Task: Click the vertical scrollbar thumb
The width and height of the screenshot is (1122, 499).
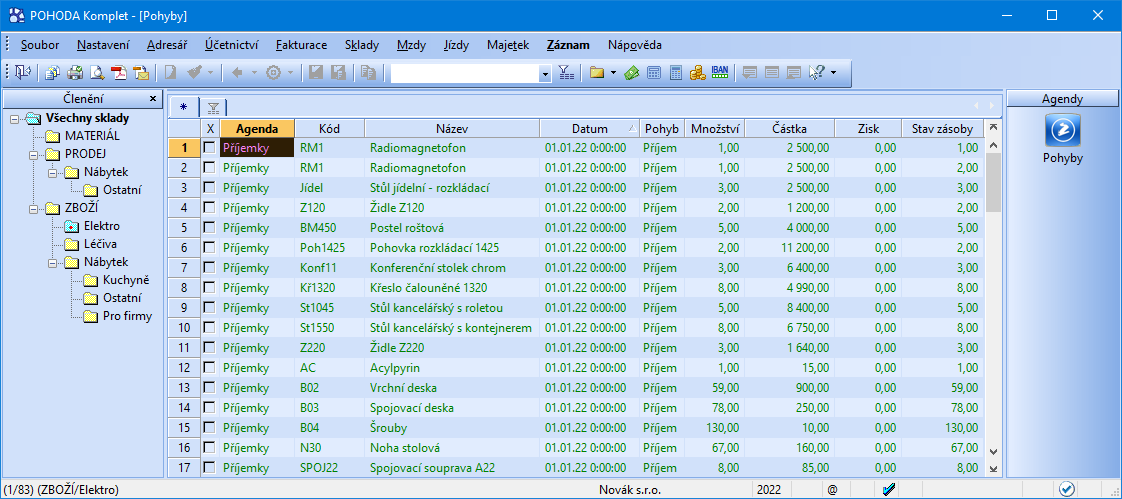Action: point(993,182)
